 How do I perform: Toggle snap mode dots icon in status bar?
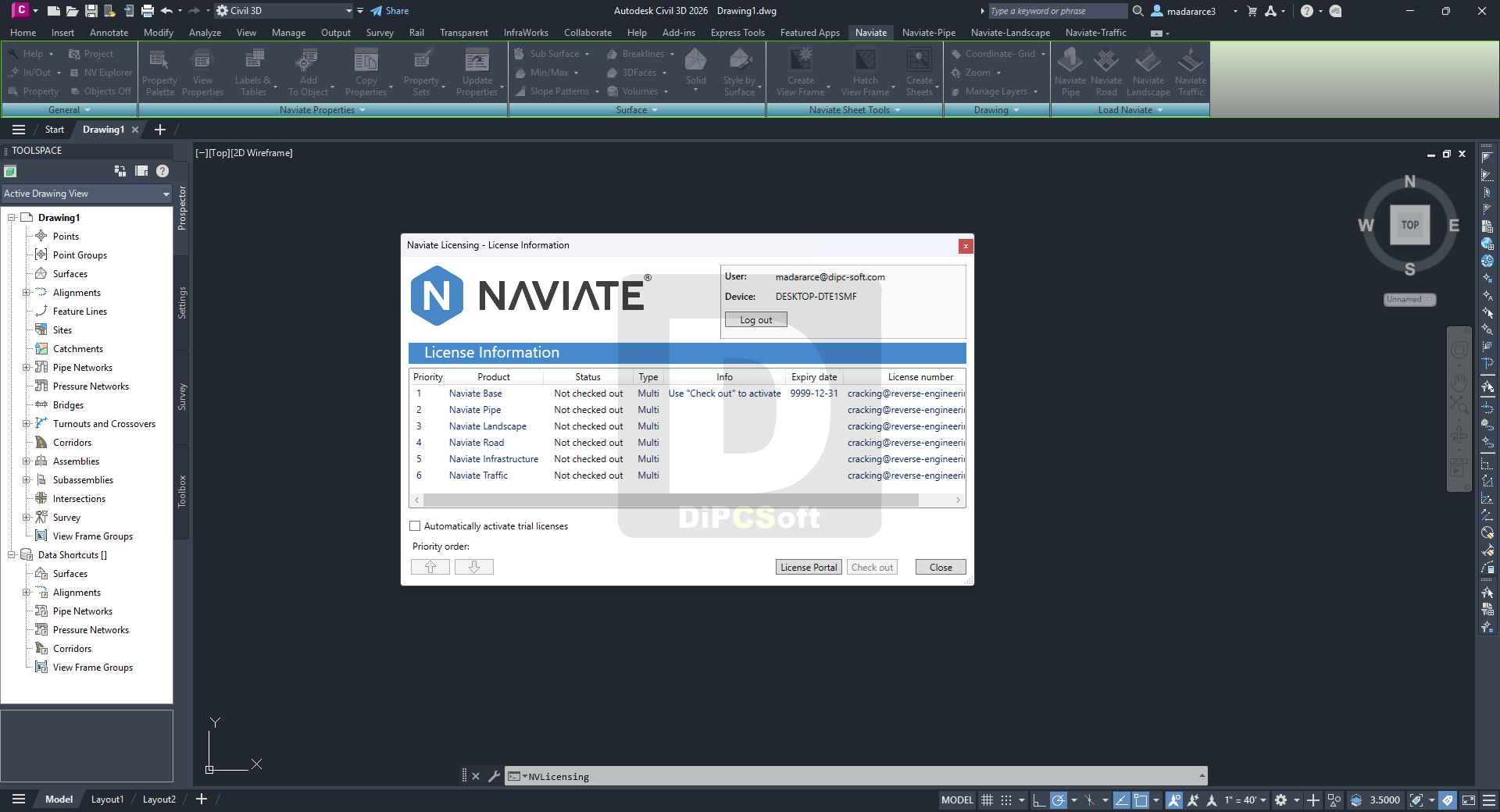click(x=1006, y=800)
